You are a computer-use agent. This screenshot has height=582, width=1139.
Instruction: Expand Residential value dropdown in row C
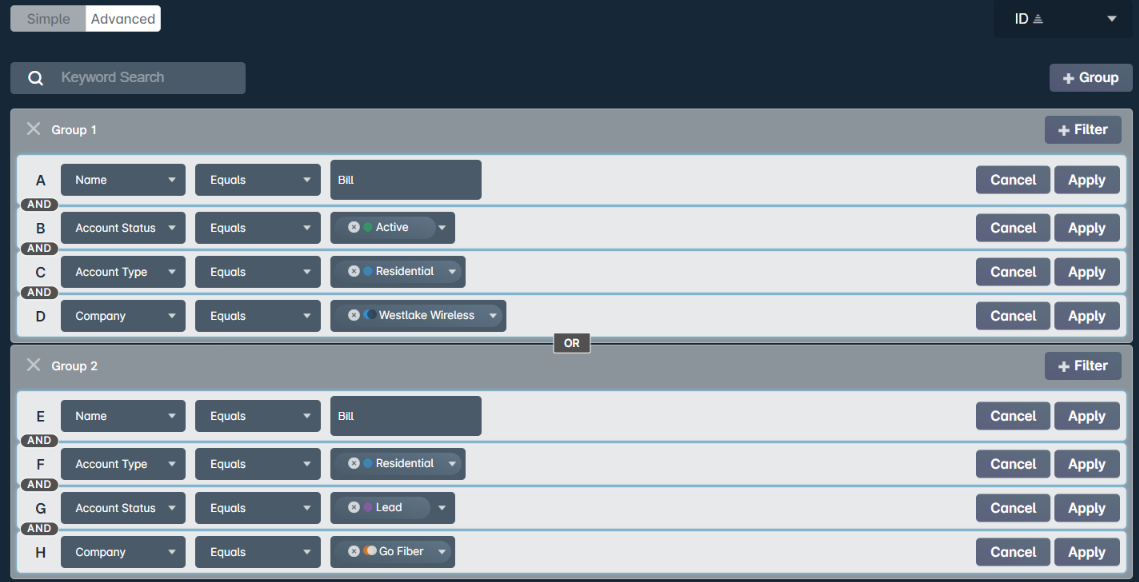pos(453,272)
